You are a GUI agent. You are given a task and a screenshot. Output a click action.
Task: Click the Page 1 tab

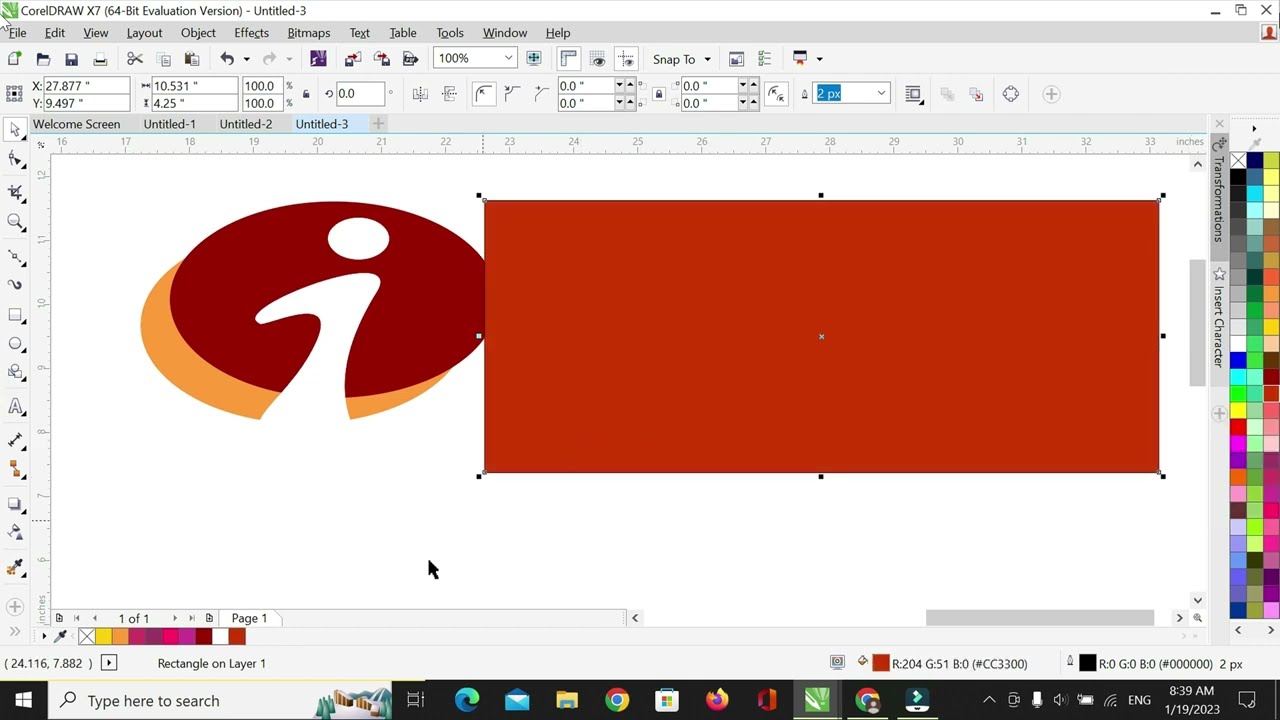click(x=249, y=618)
